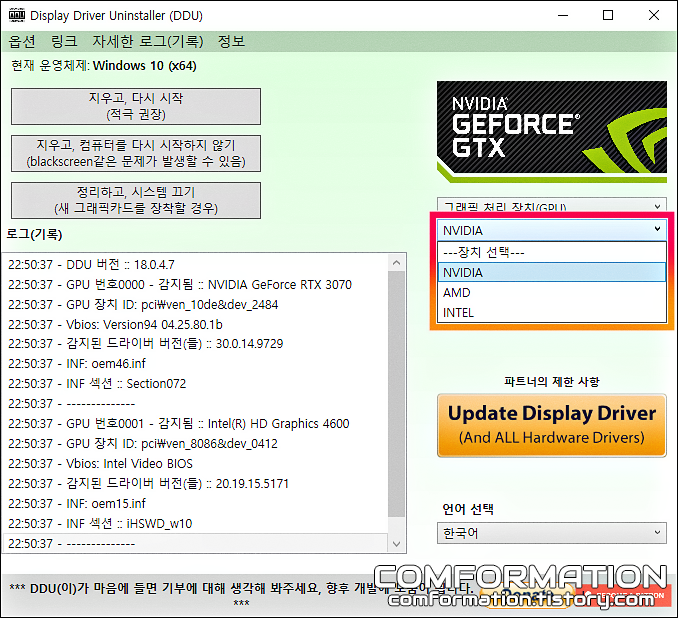Minimize the DDU window
678x618 pixels.
click(x=563, y=15)
